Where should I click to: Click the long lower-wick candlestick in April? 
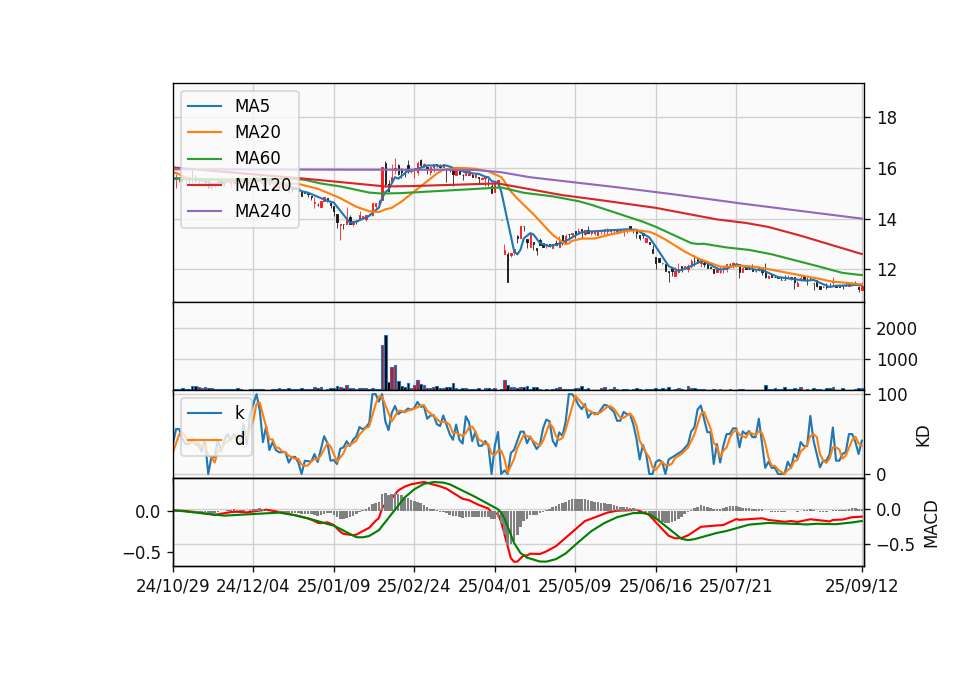click(x=508, y=267)
